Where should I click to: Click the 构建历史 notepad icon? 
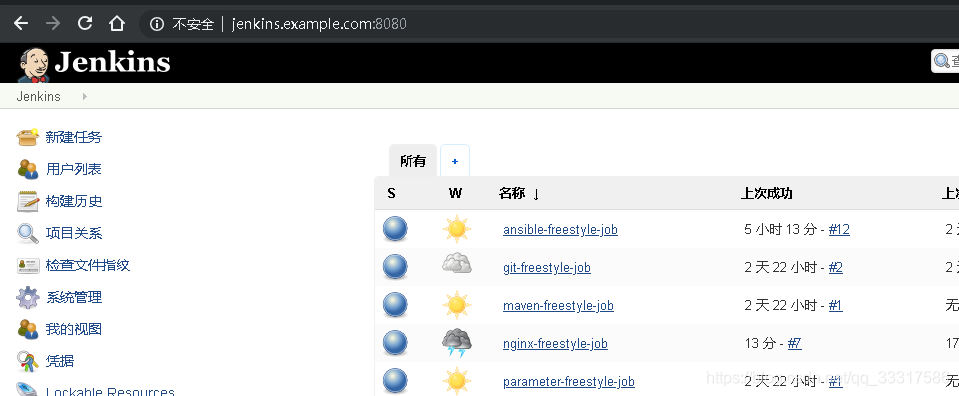pyautogui.click(x=28, y=201)
